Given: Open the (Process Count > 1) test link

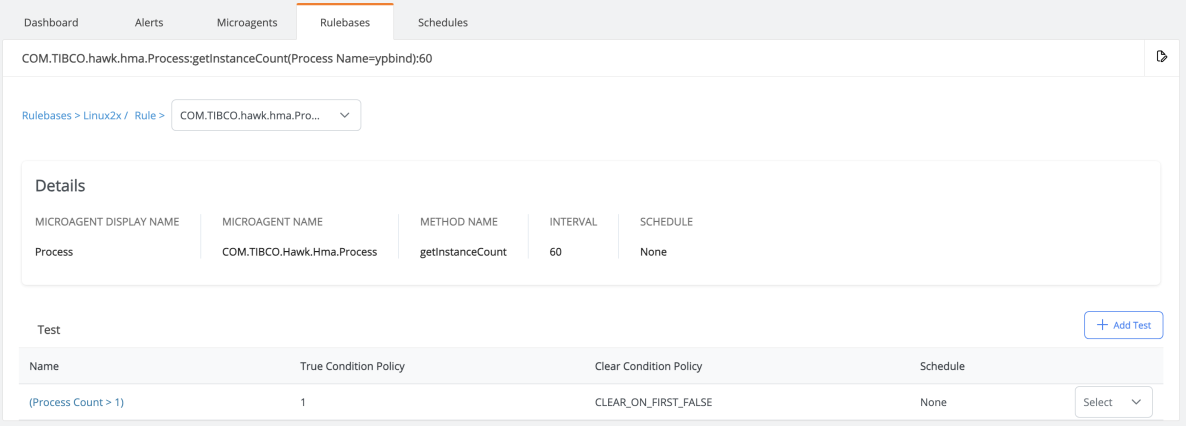Looking at the screenshot, I should tap(76, 402).
